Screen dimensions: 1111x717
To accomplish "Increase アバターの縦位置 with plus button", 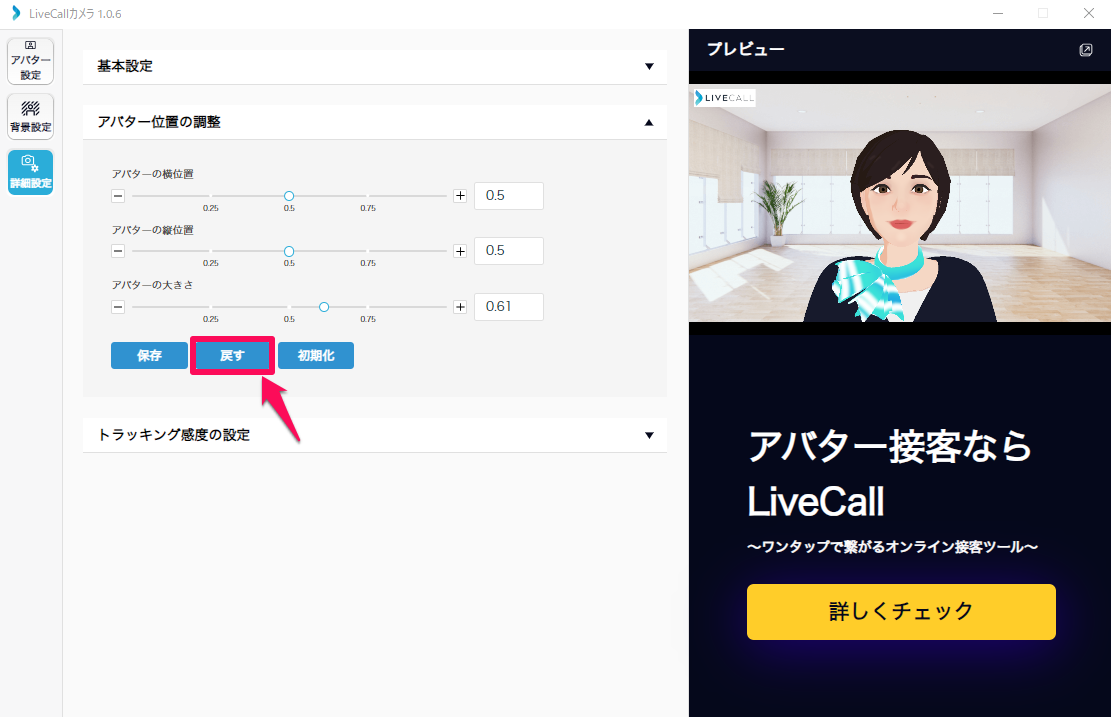I will point(461,251).
